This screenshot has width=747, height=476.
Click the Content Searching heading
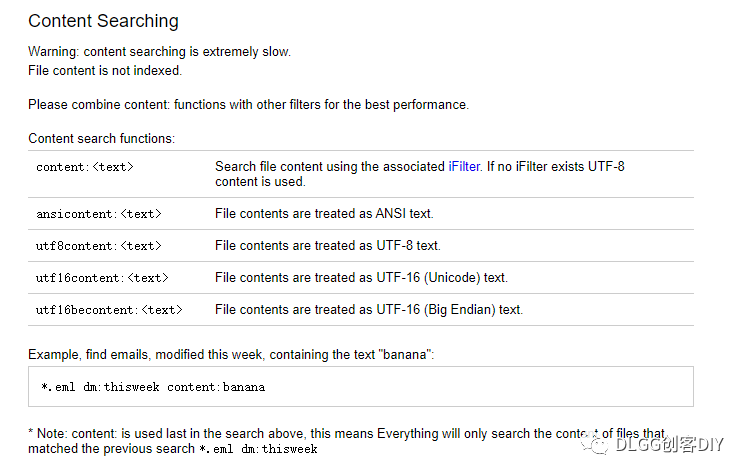(103, 21)
